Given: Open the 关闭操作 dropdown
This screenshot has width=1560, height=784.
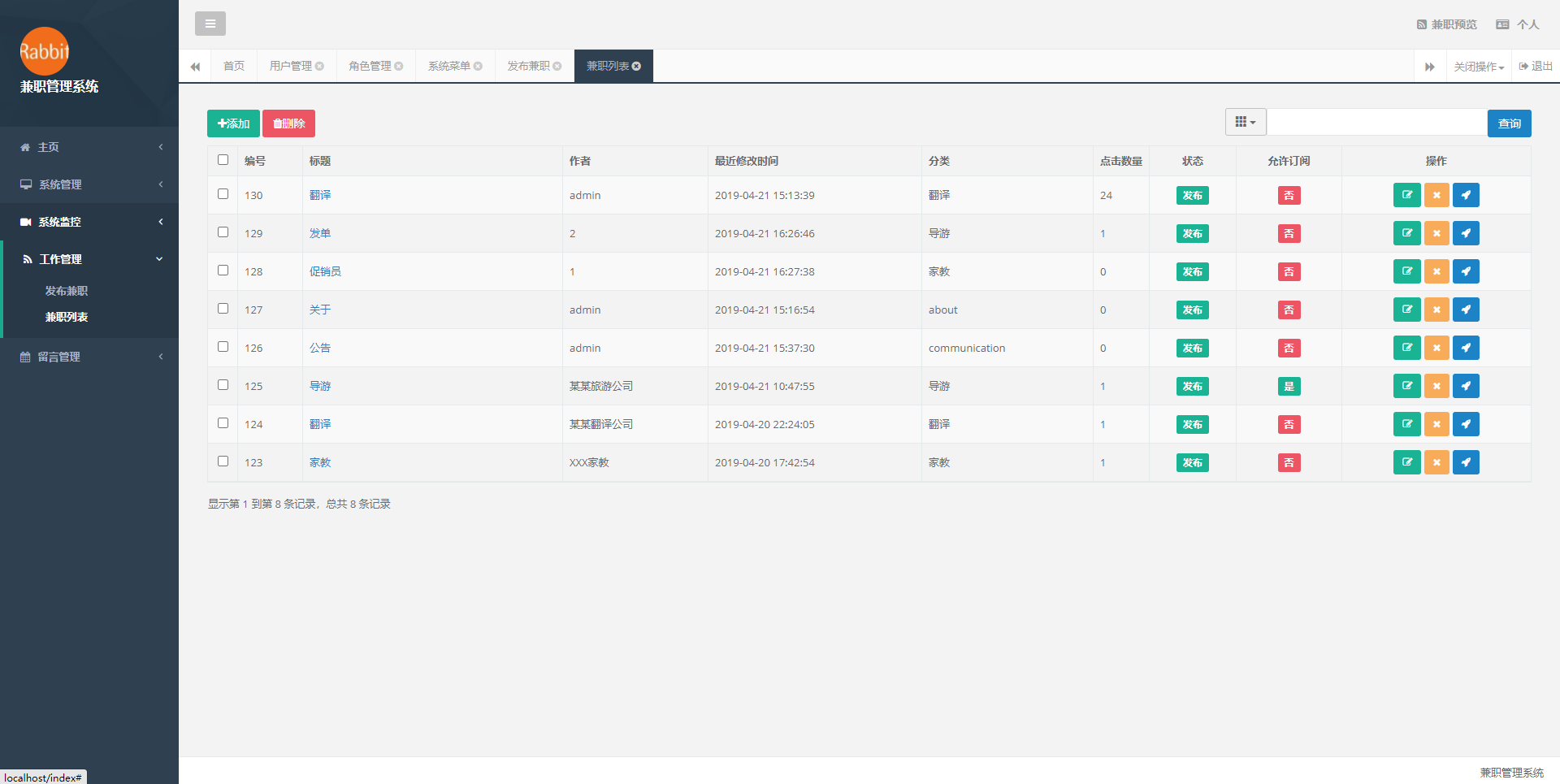Looking at the screenshot, I should click(x=1479, y=67).
